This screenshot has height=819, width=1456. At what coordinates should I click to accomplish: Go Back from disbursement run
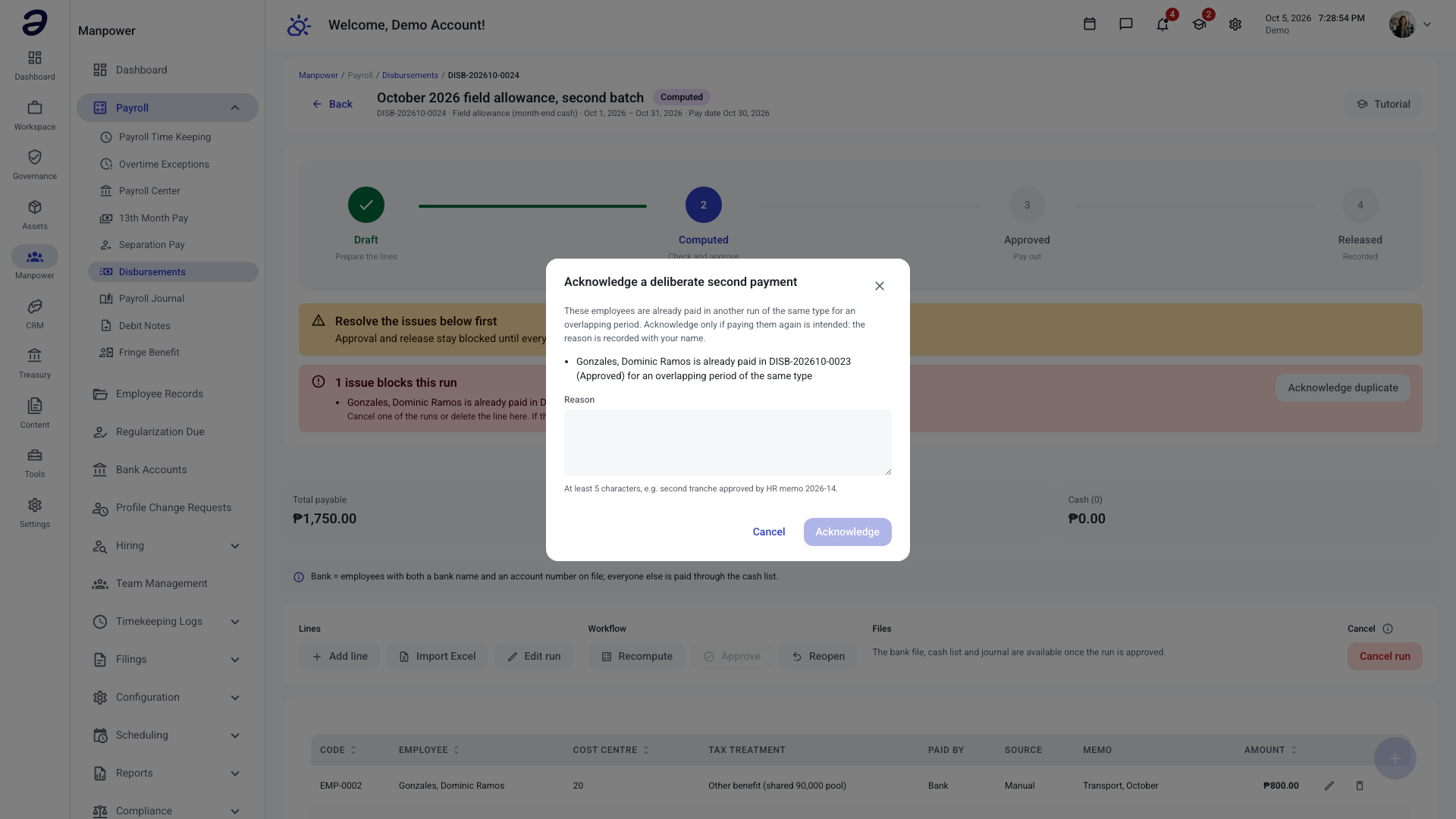click(332, 104)
